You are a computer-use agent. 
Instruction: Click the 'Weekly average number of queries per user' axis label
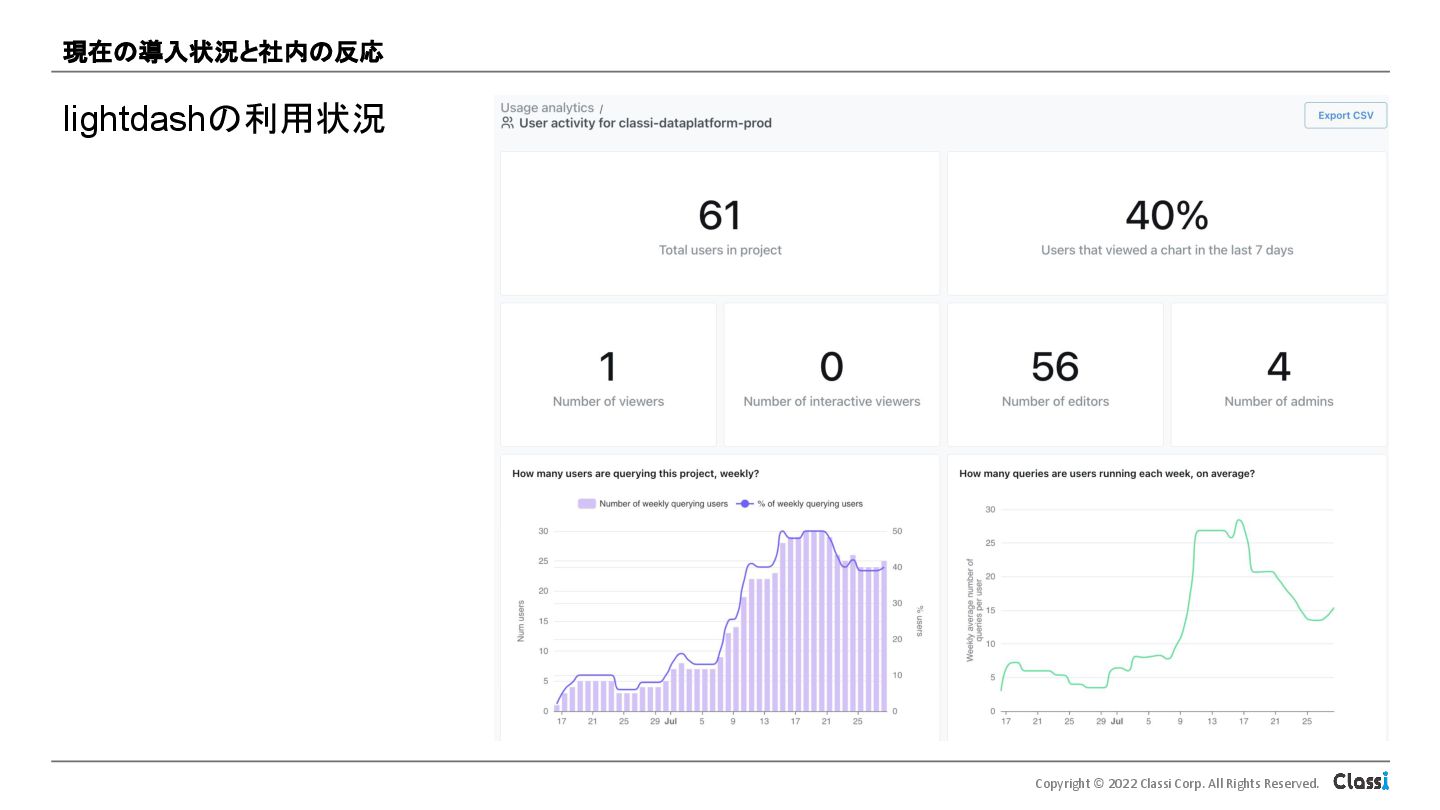975,610
